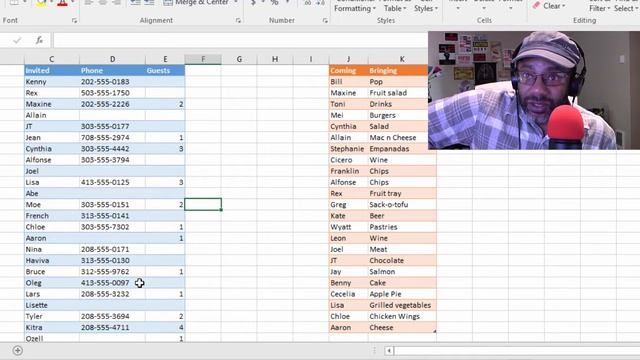Select phone number 413-555-0125

point(112,182)
